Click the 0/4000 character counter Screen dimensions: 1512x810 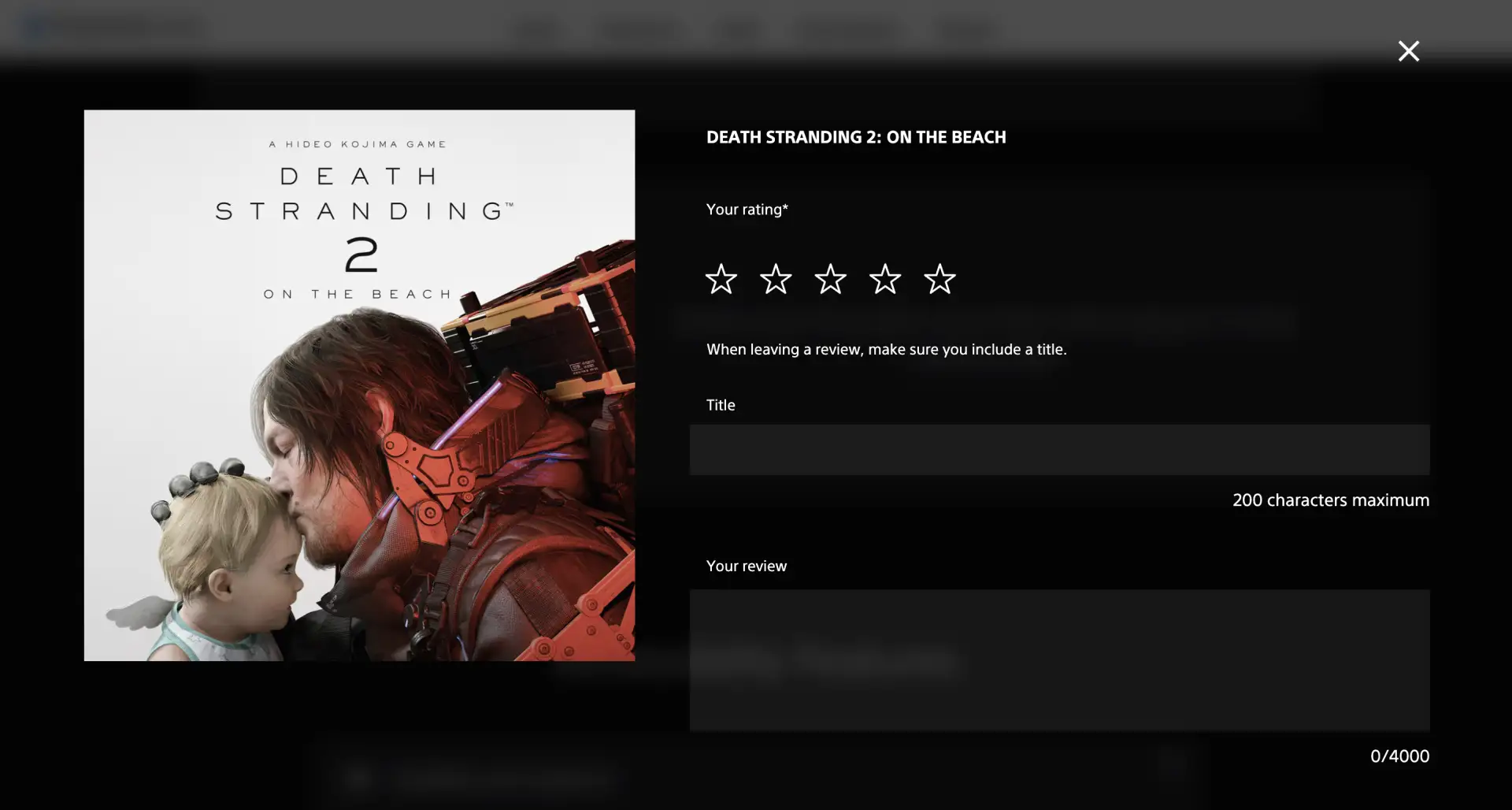pos(1399,756)
